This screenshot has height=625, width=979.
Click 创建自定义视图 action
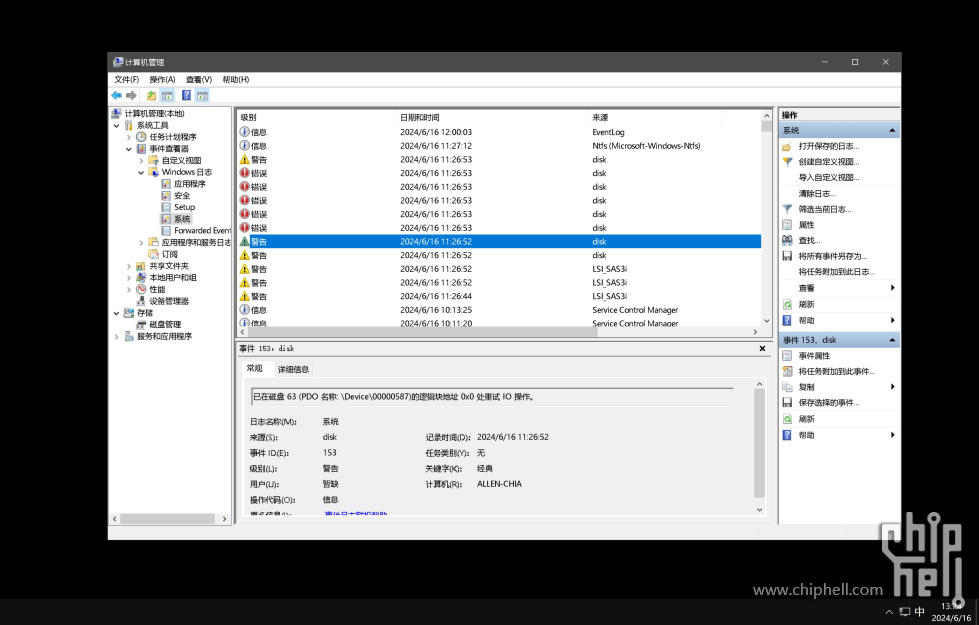[829, 162]
